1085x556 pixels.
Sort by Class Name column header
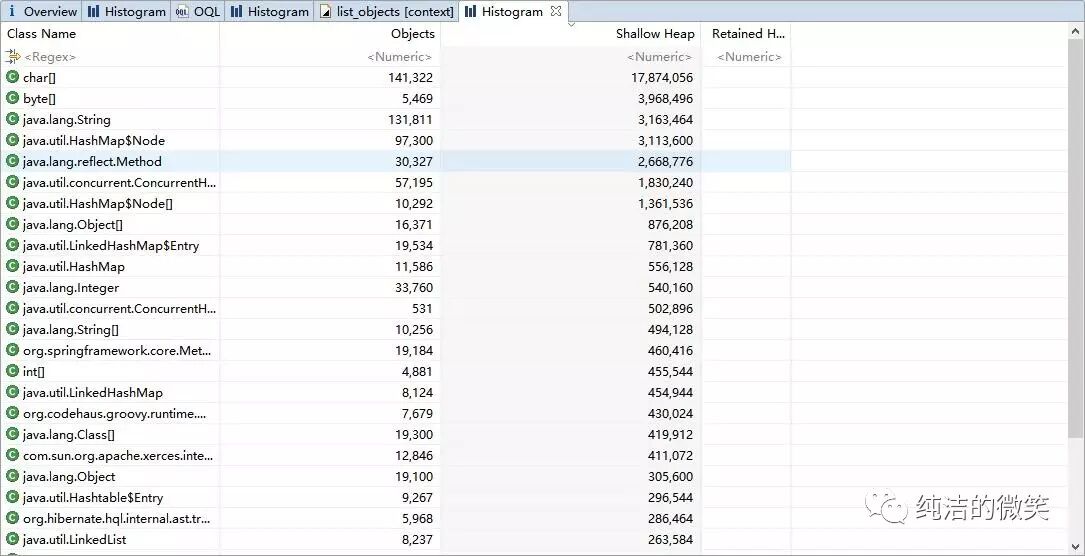(42, 33)
